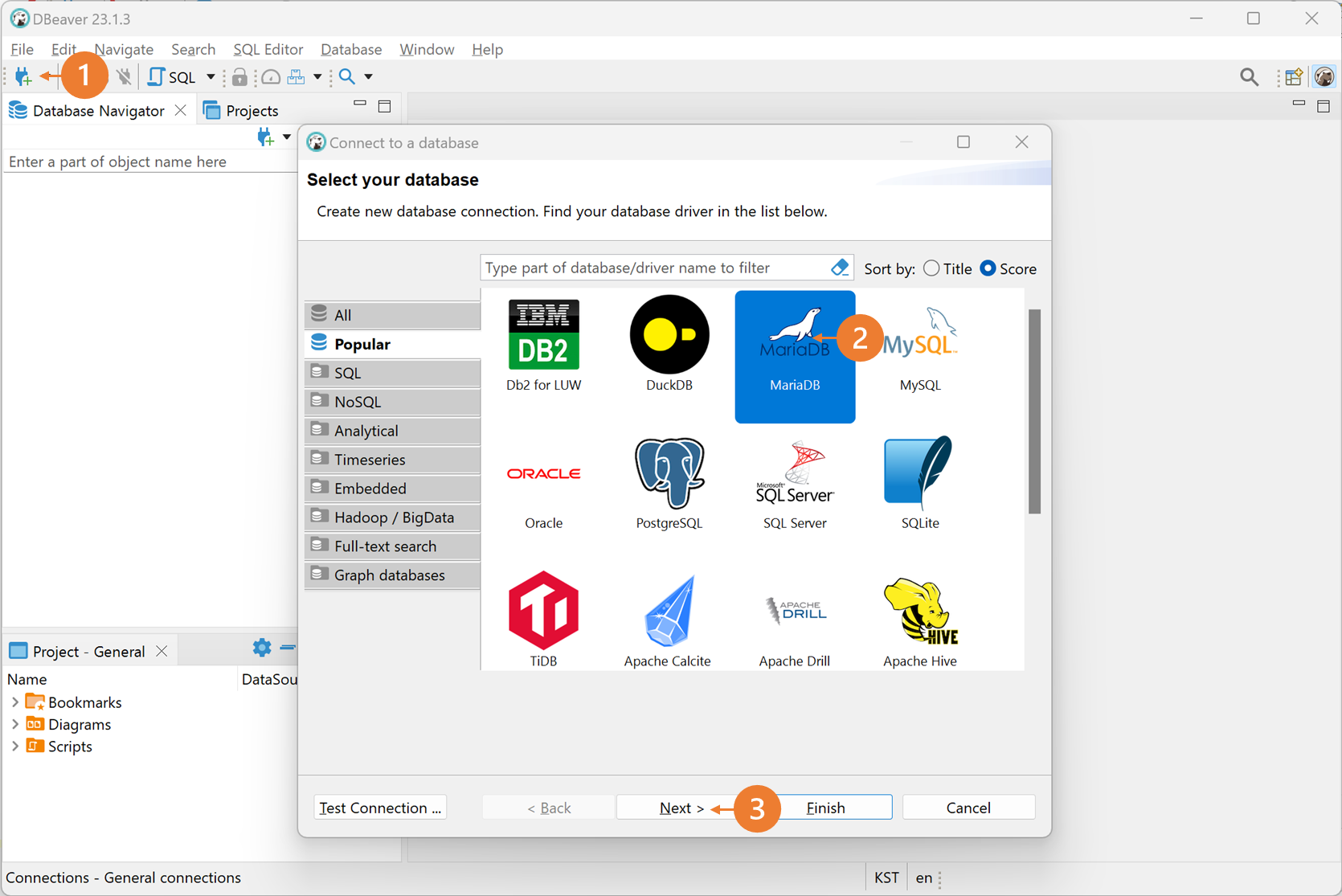Click the lock transaction mode icon
Viewport: 1342px width, 896px height.
tap(239, 76)
